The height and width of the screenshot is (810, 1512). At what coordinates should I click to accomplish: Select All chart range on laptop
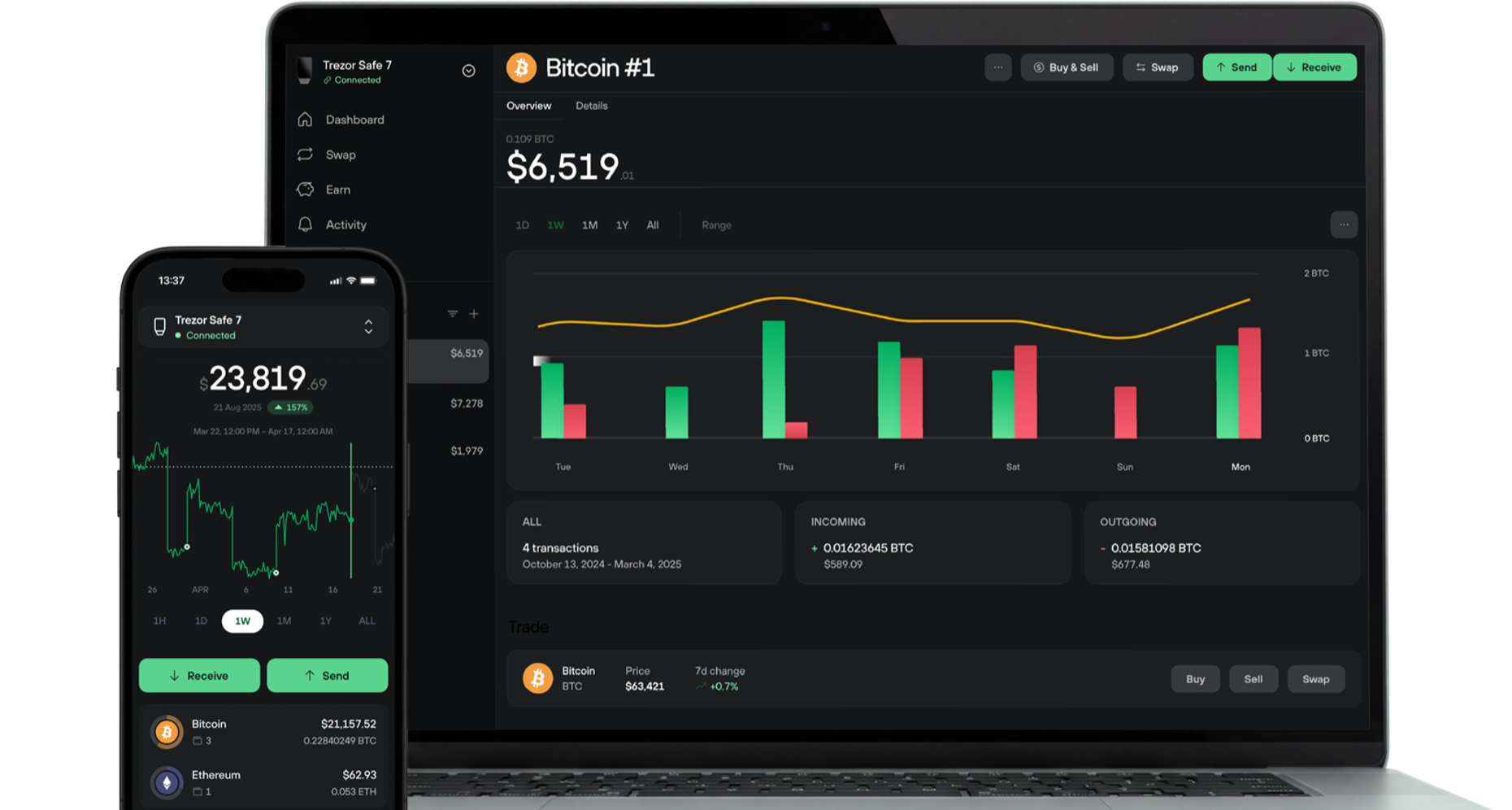click(x=653, y=225)
